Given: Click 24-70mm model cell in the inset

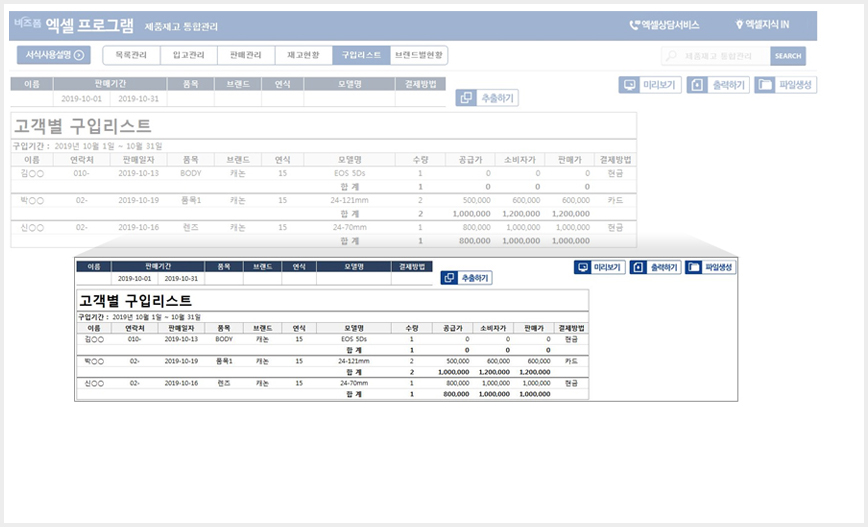Looking at the screenshot, I should click(354, 383).
